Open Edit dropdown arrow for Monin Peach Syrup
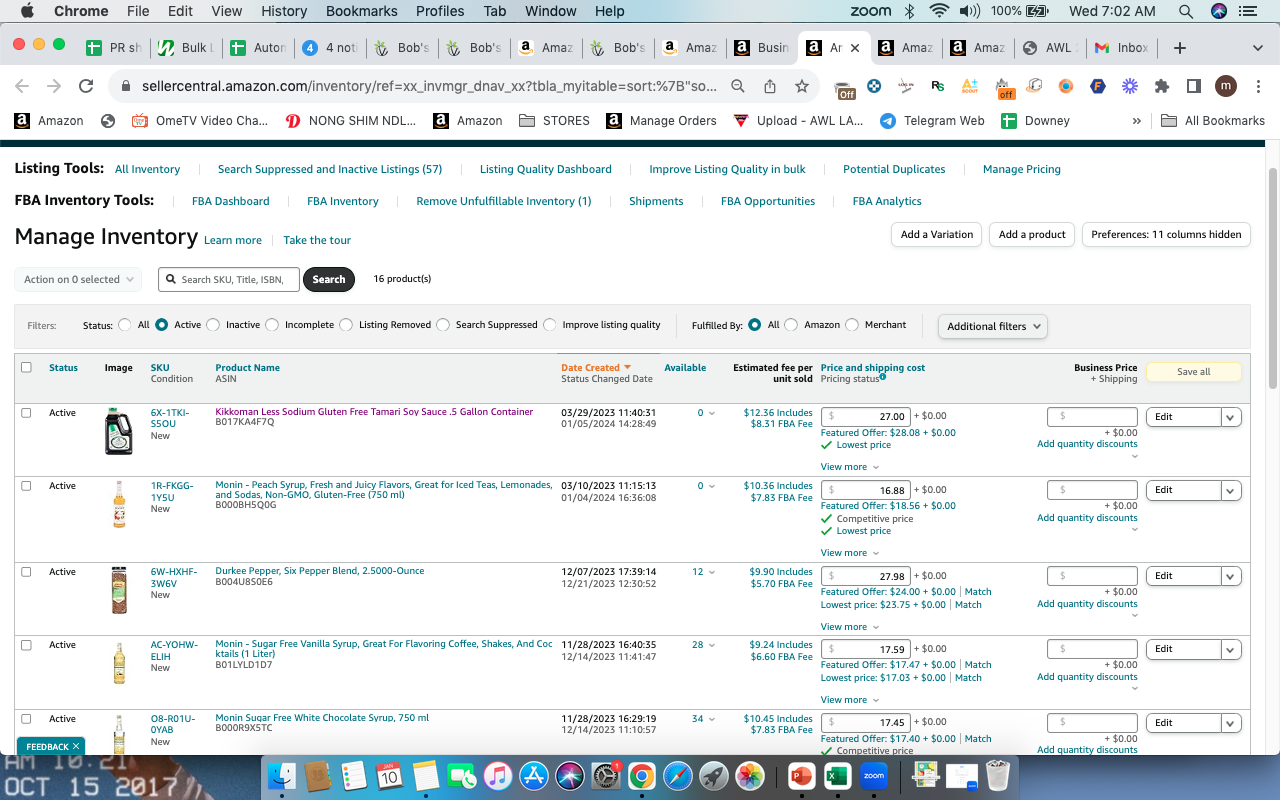 pos(1231,490)
